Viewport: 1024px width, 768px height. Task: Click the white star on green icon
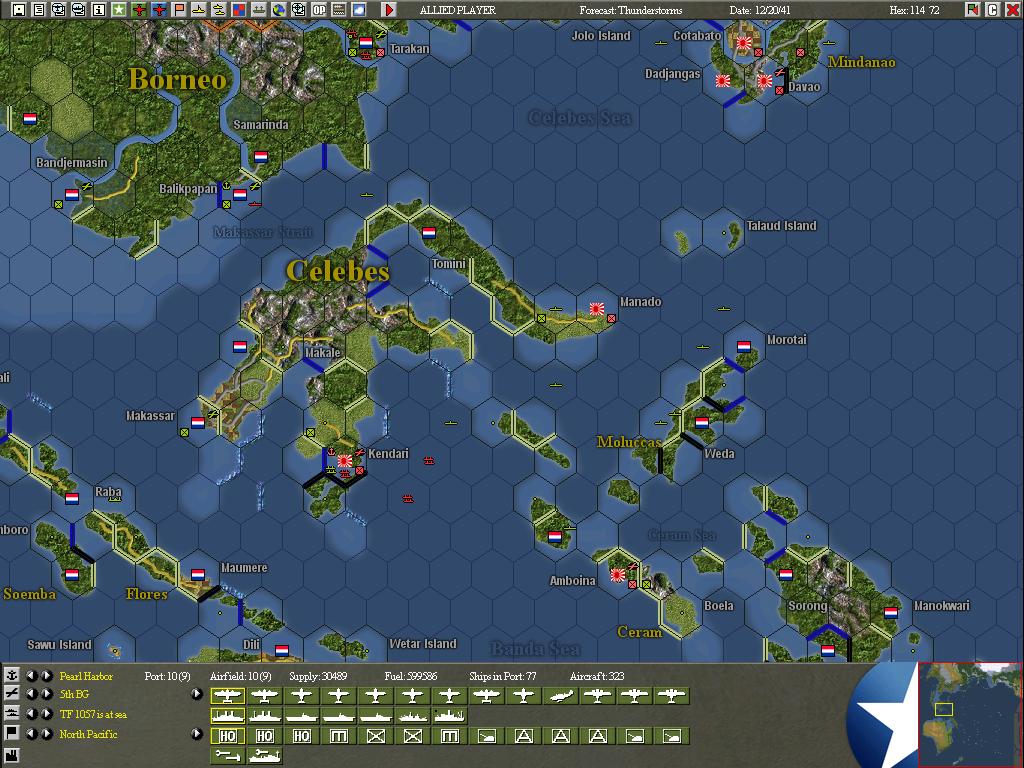[x=119, y=10]
